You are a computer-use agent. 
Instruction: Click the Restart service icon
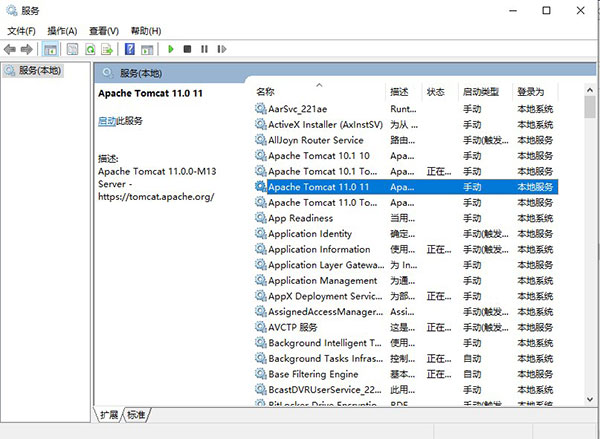click(222, 49)
